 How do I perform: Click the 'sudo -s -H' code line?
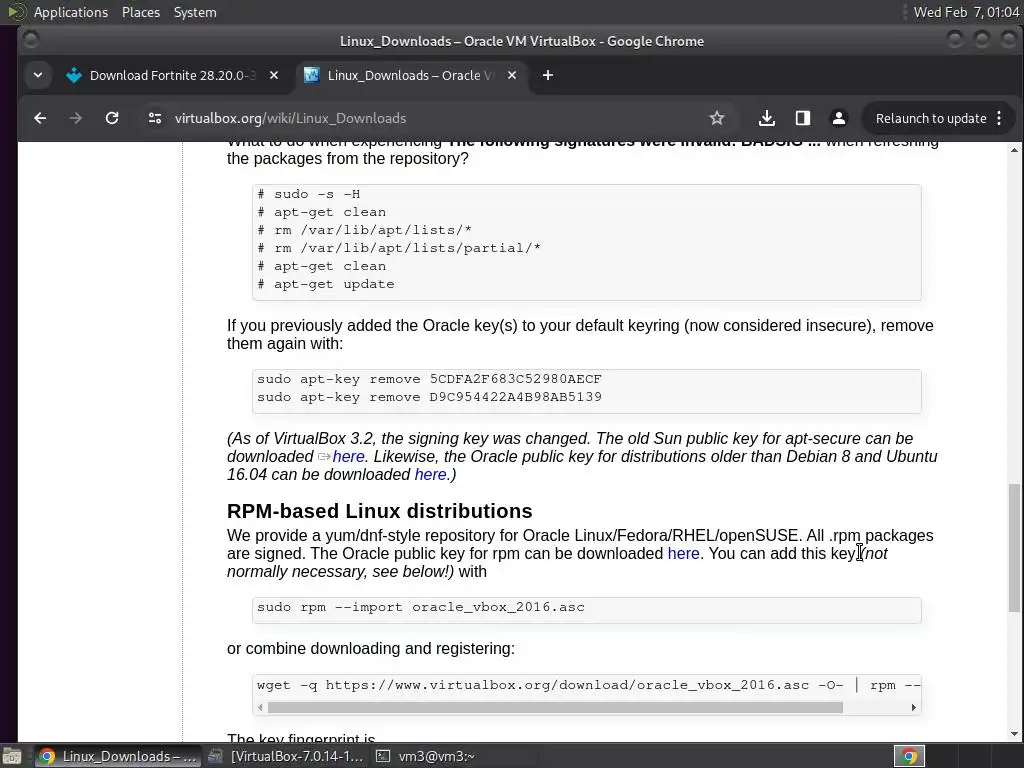pos(309,194)
